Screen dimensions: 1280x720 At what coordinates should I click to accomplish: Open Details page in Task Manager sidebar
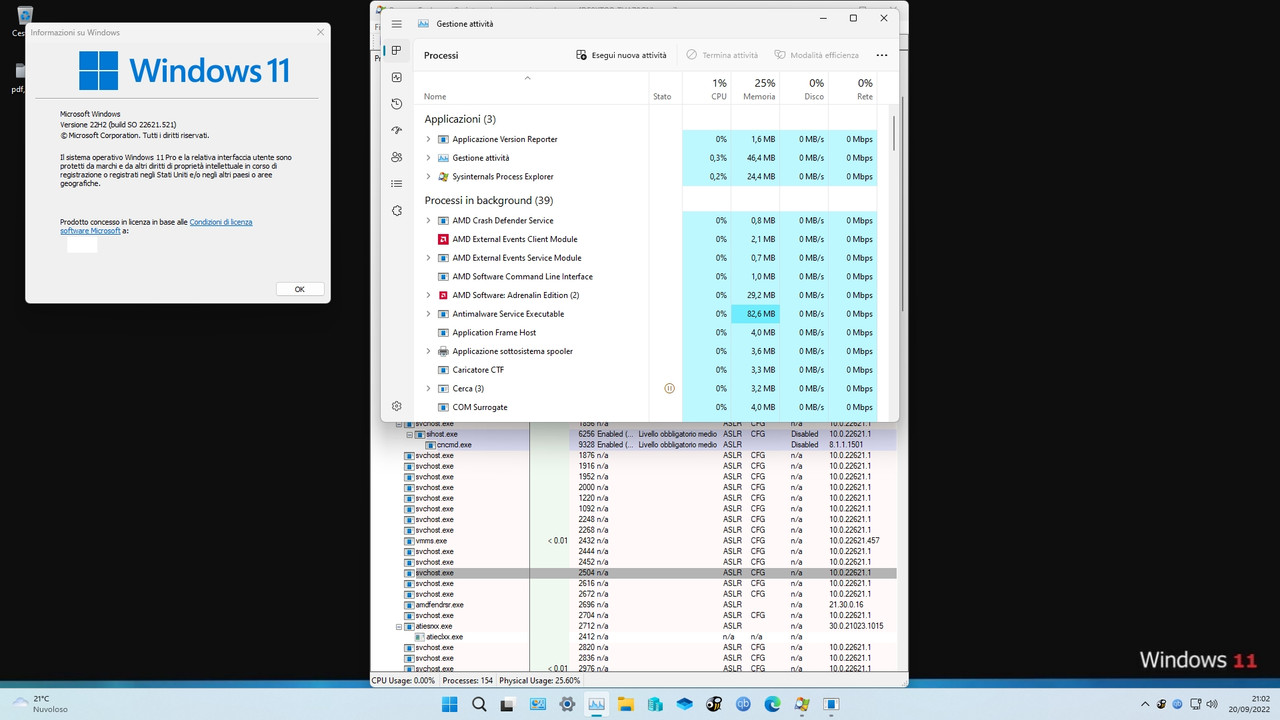(x=397, y=184)
